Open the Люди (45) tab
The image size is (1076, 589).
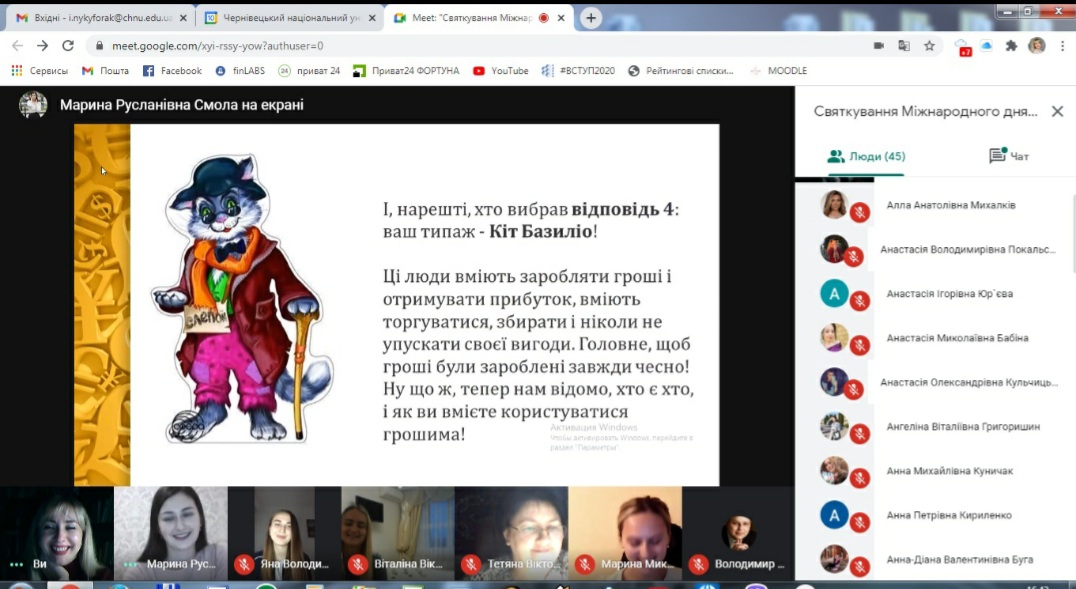coord(866,157)
